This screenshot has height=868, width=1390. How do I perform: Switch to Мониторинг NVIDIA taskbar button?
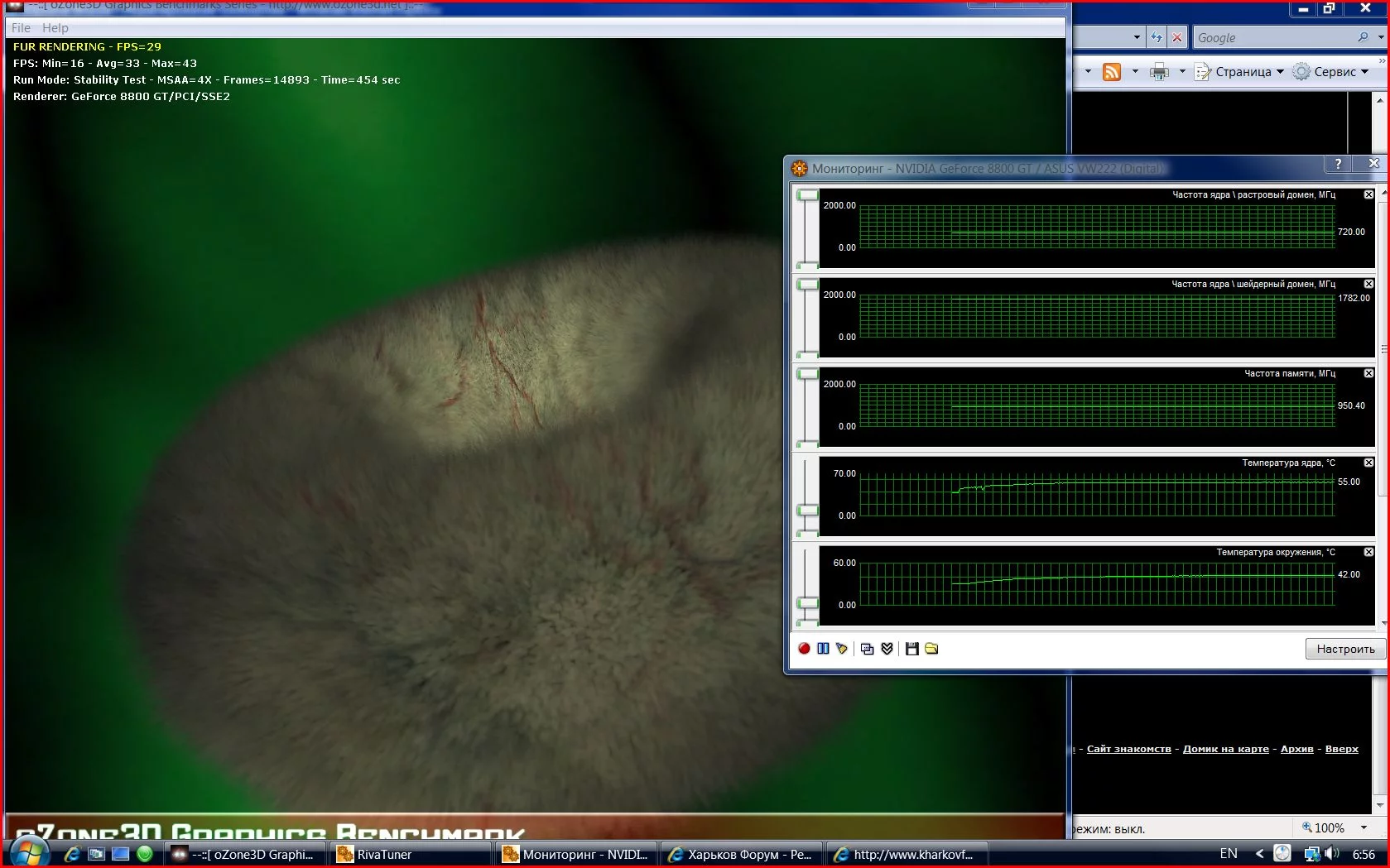tap(577, 854)
